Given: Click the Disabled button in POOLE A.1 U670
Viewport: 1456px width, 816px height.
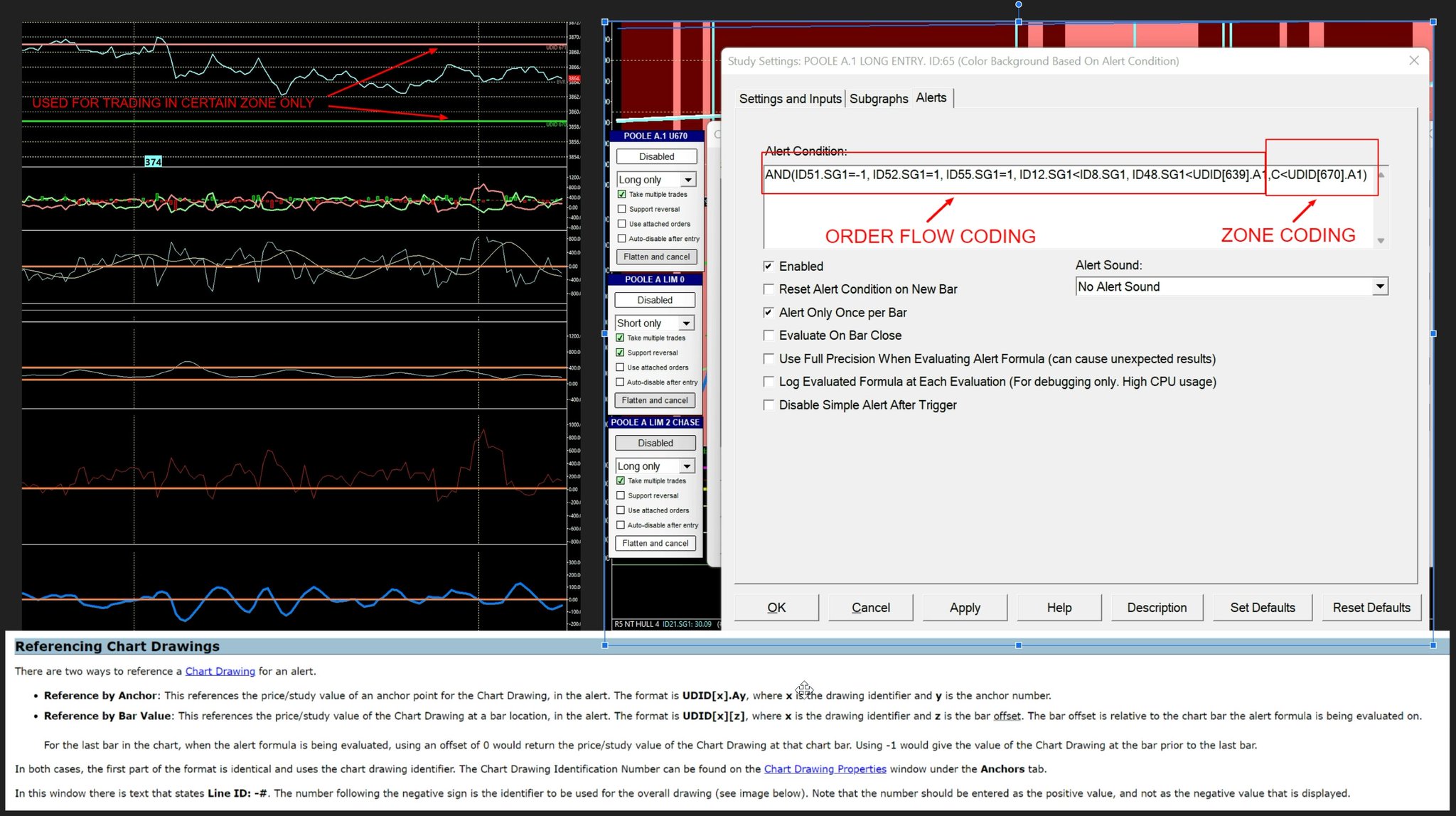Looking at the screenshot, I should coord(655,156).
